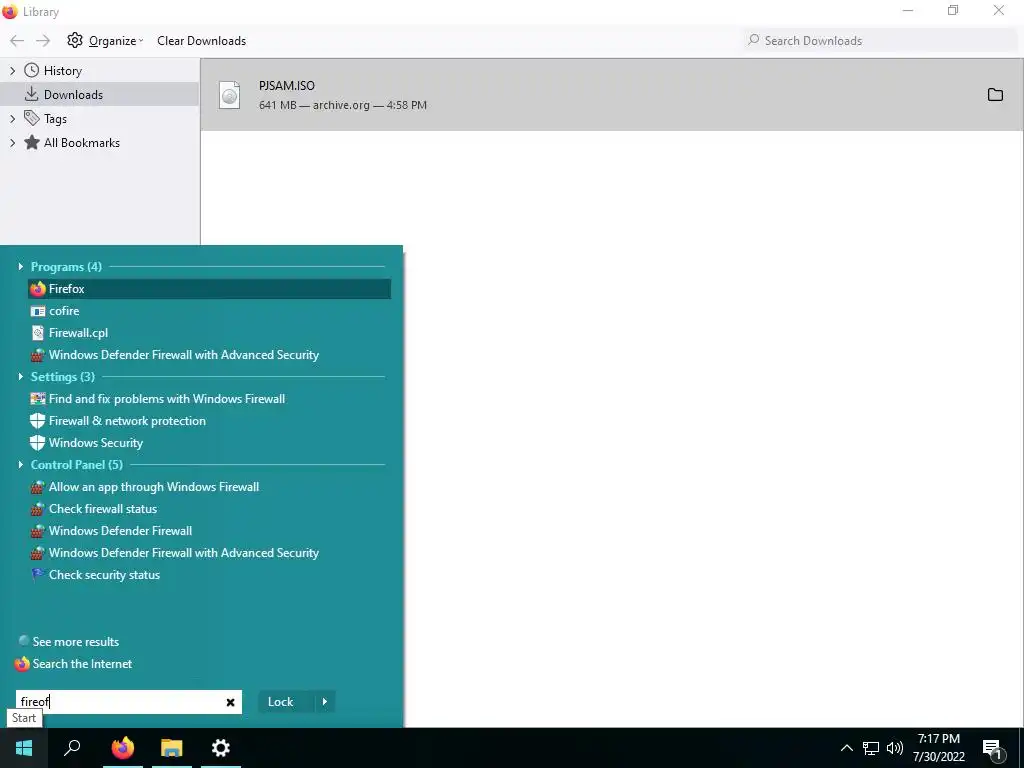Open taskbar Search magnifier
The image size is (1024, 768).
pyautogui.click(x=72, y=748)
